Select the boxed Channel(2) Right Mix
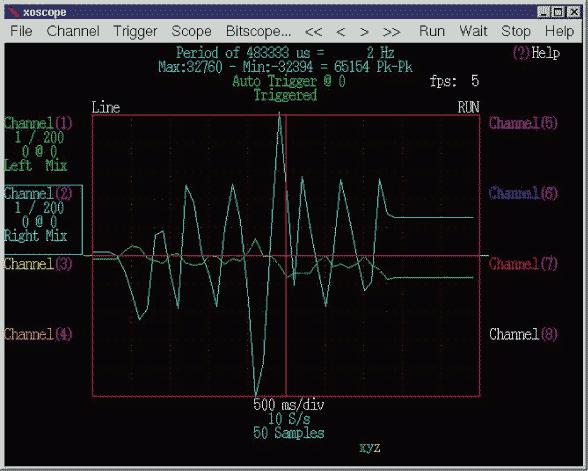588x471 pixels. 43,220
